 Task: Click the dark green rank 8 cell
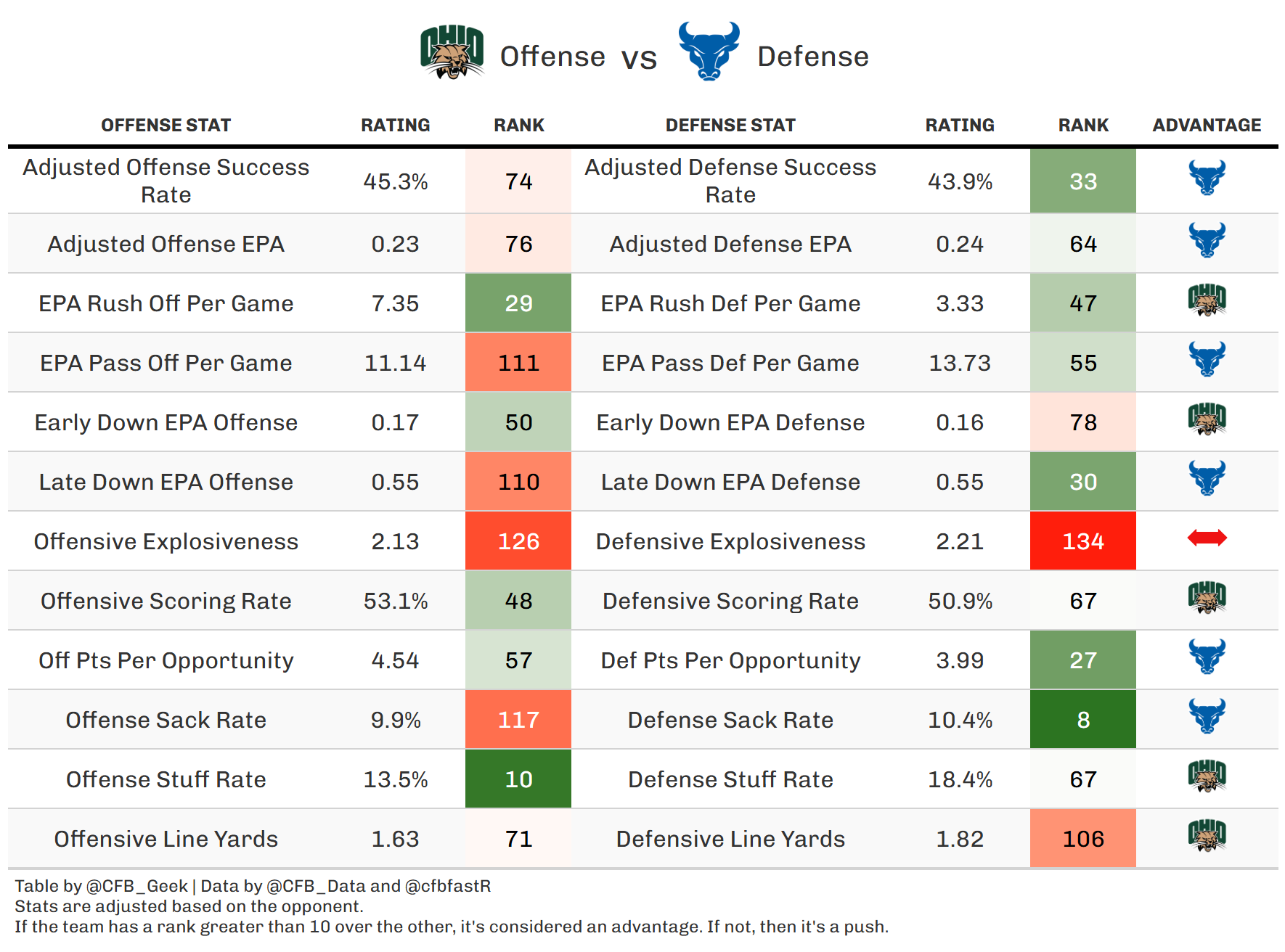tap(1082, 720)
